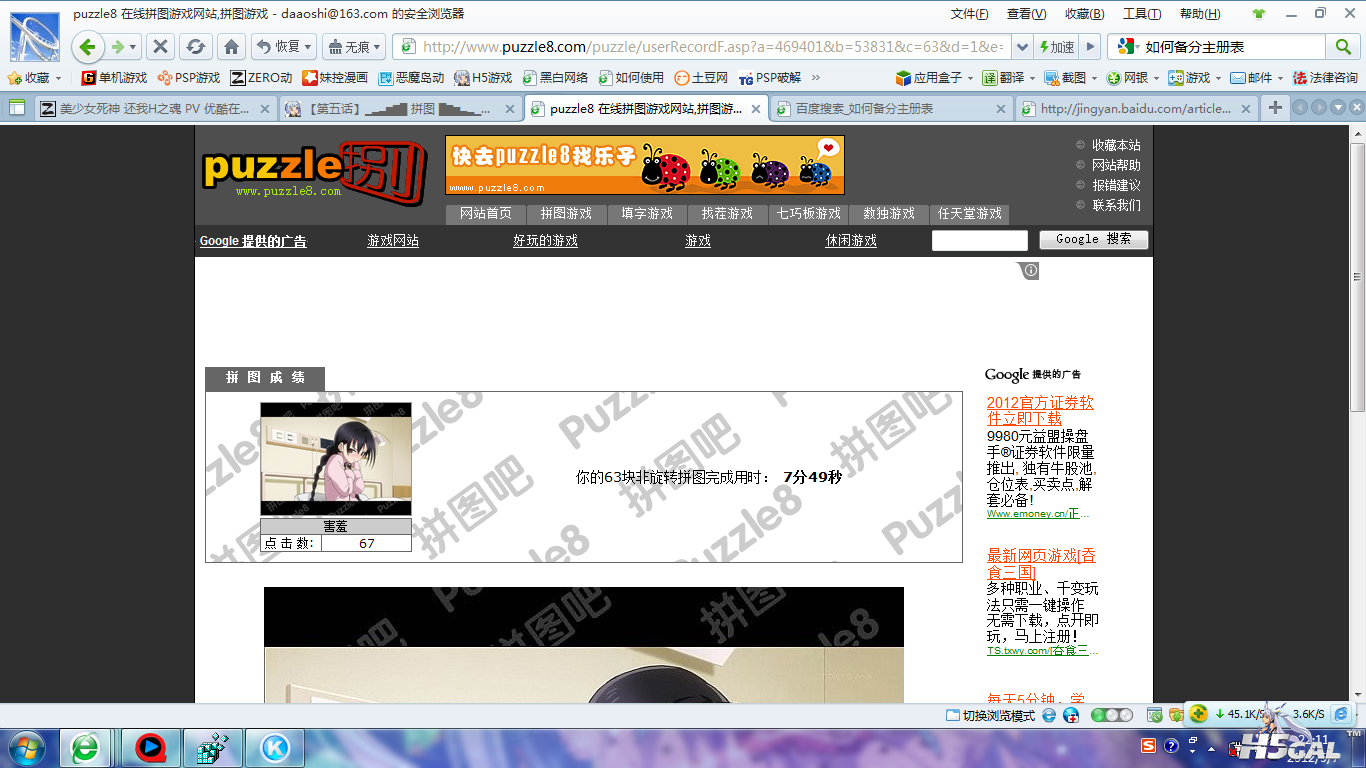Open the 找茬游戏 nav tab
1366x768 pixels.
pyautogui.click(x=727, y=214)
